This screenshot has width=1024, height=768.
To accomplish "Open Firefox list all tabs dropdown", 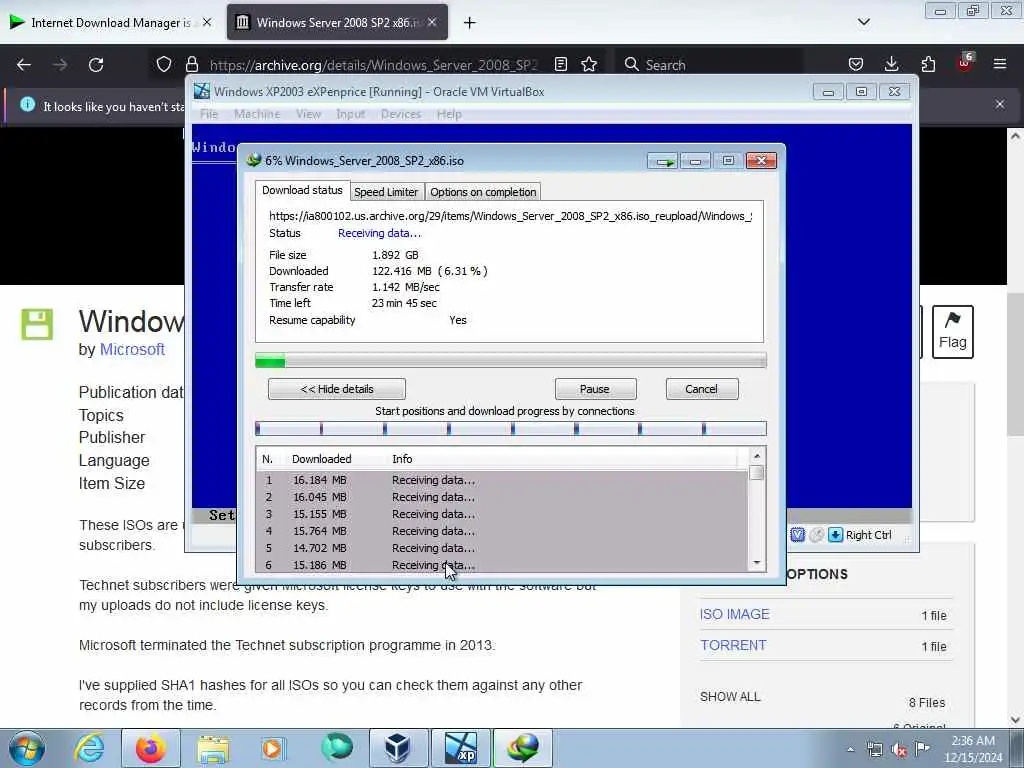I will pos(863,22).
